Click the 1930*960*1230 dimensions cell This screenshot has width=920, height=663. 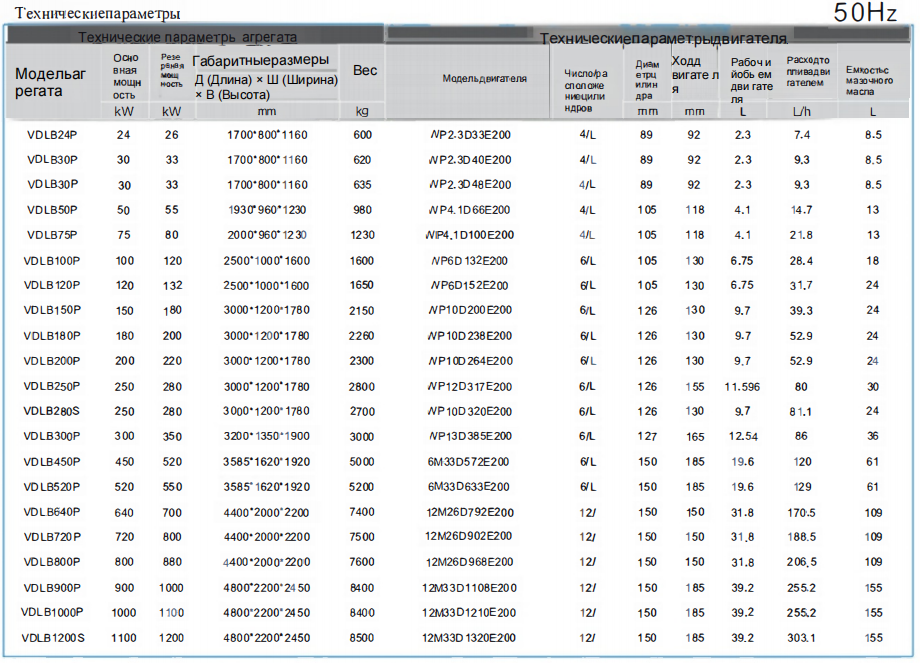coord(267,210)
